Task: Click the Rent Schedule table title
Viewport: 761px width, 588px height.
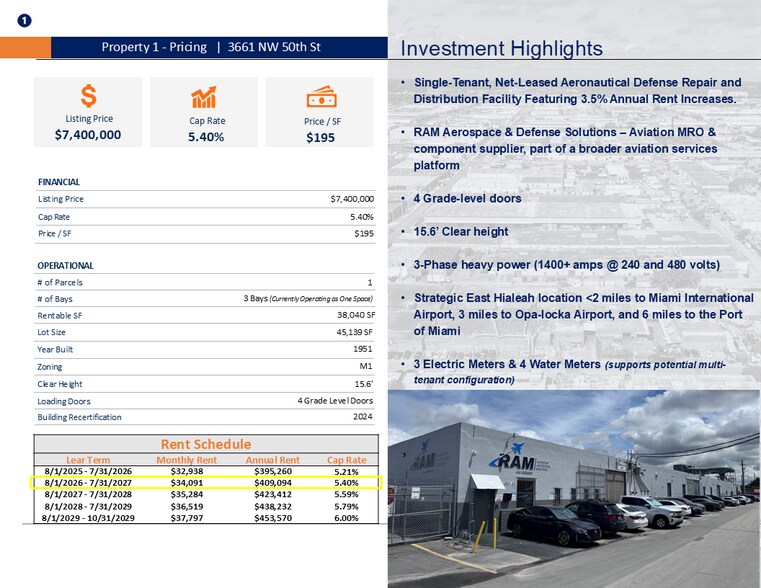Action: [x=206, y=444]
